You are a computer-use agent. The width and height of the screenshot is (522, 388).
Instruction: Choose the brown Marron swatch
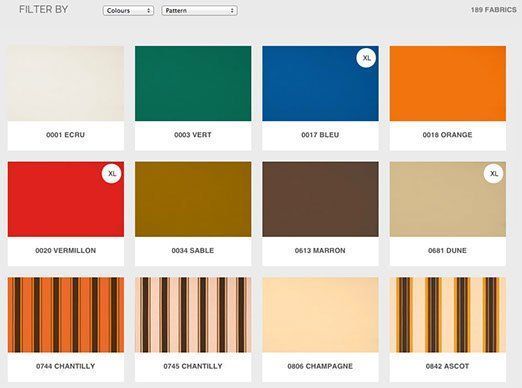click(x=320, y=199)
